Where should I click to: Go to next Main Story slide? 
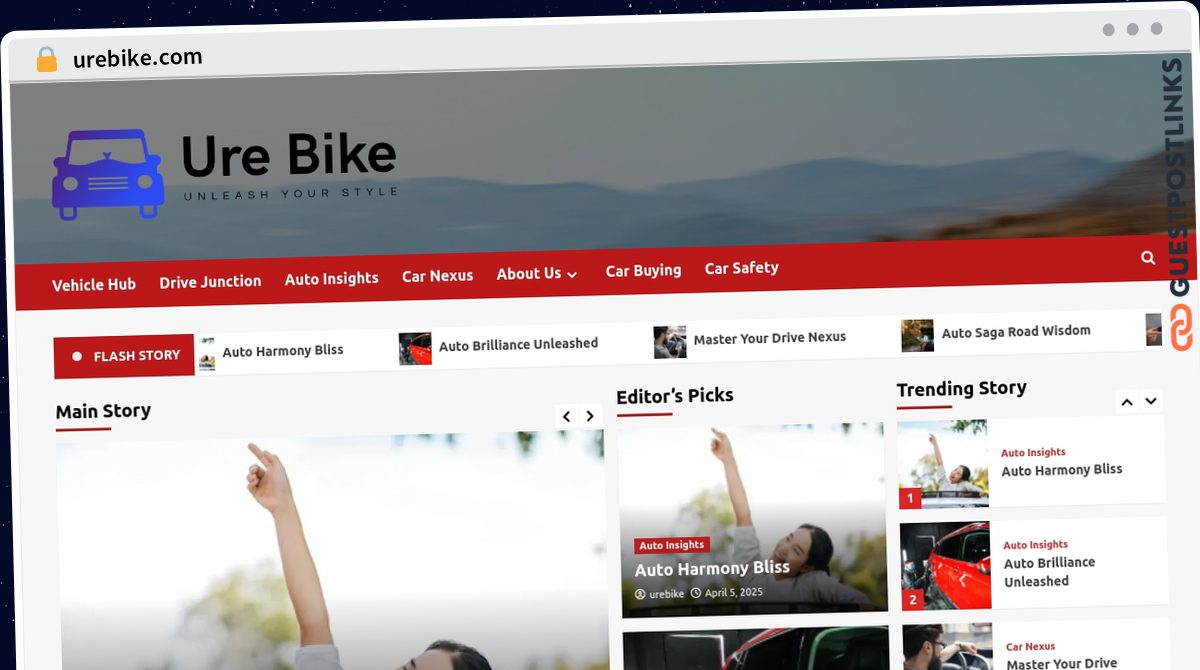point(591,416)
